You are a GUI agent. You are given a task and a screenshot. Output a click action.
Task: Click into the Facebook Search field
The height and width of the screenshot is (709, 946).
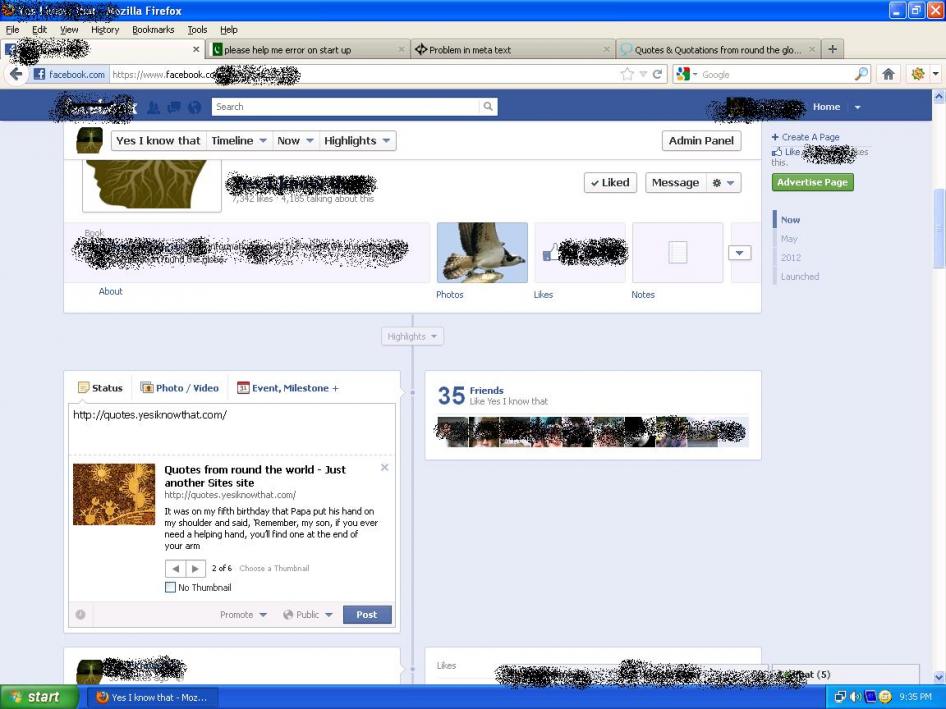(x=345, y=107)
